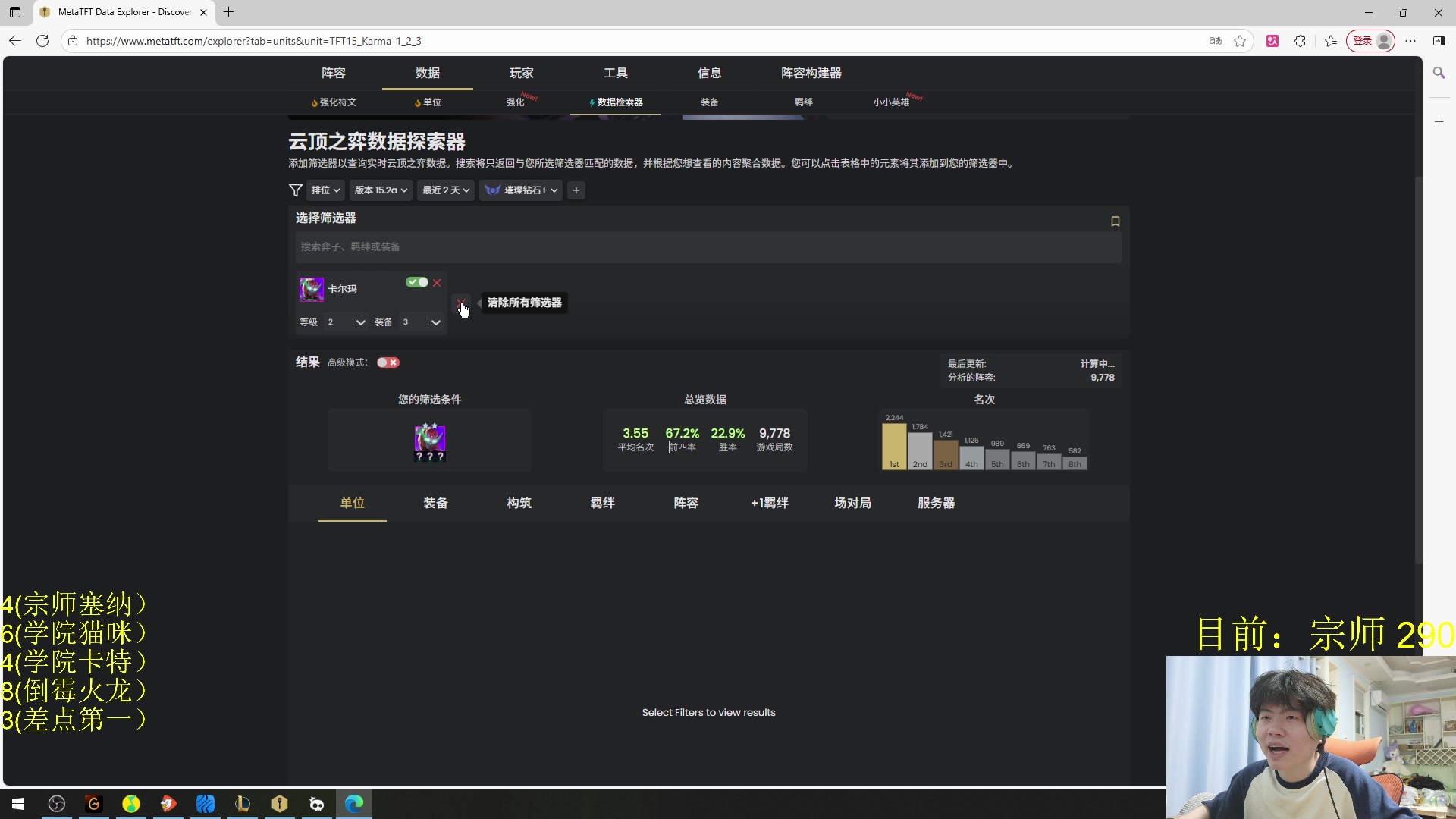Switch to the 单位 results tab

coord(353,503)
